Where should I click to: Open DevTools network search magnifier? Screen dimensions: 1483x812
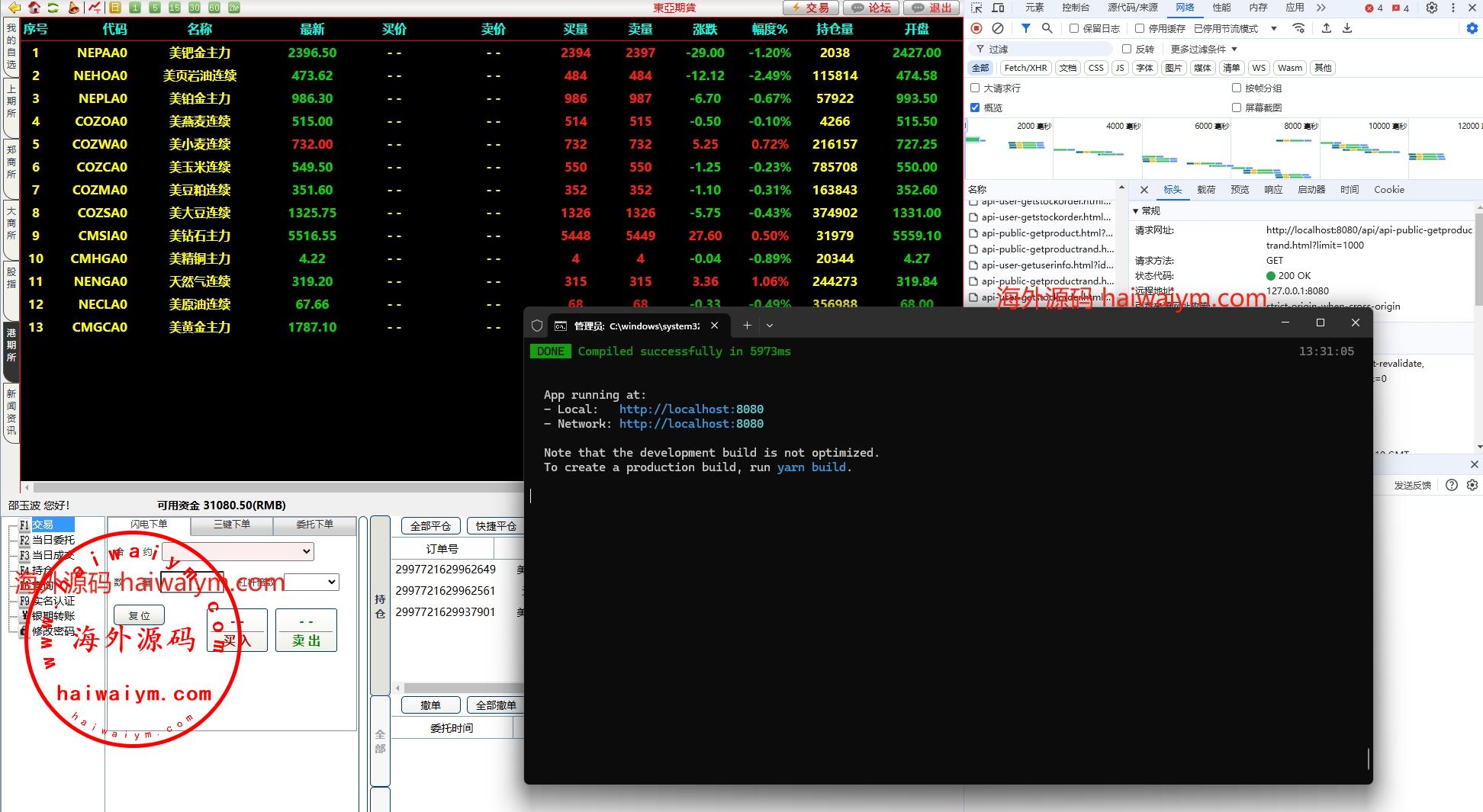(x=1047, y=28)
